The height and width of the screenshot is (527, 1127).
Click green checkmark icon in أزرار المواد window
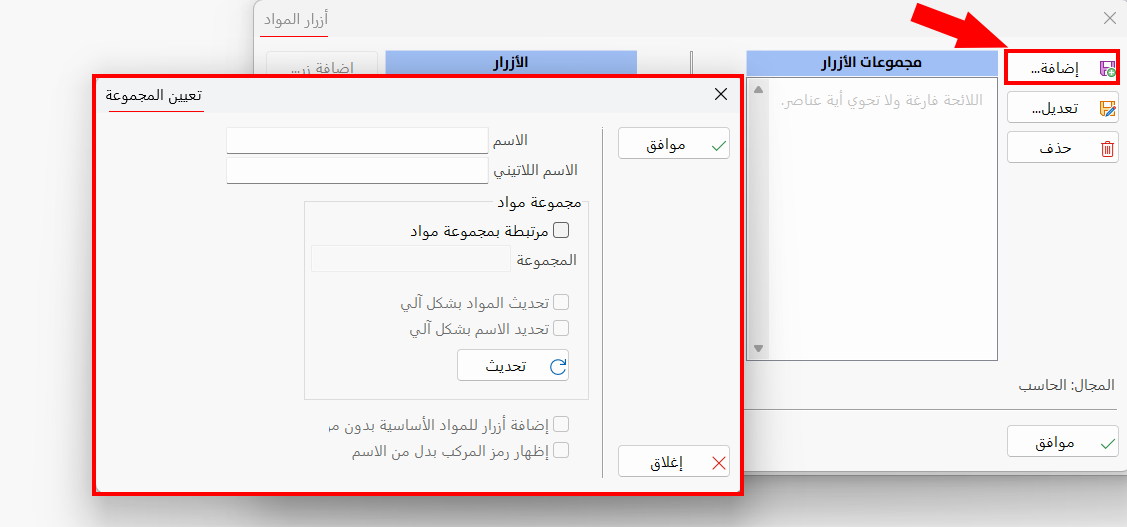point(1108,443)
